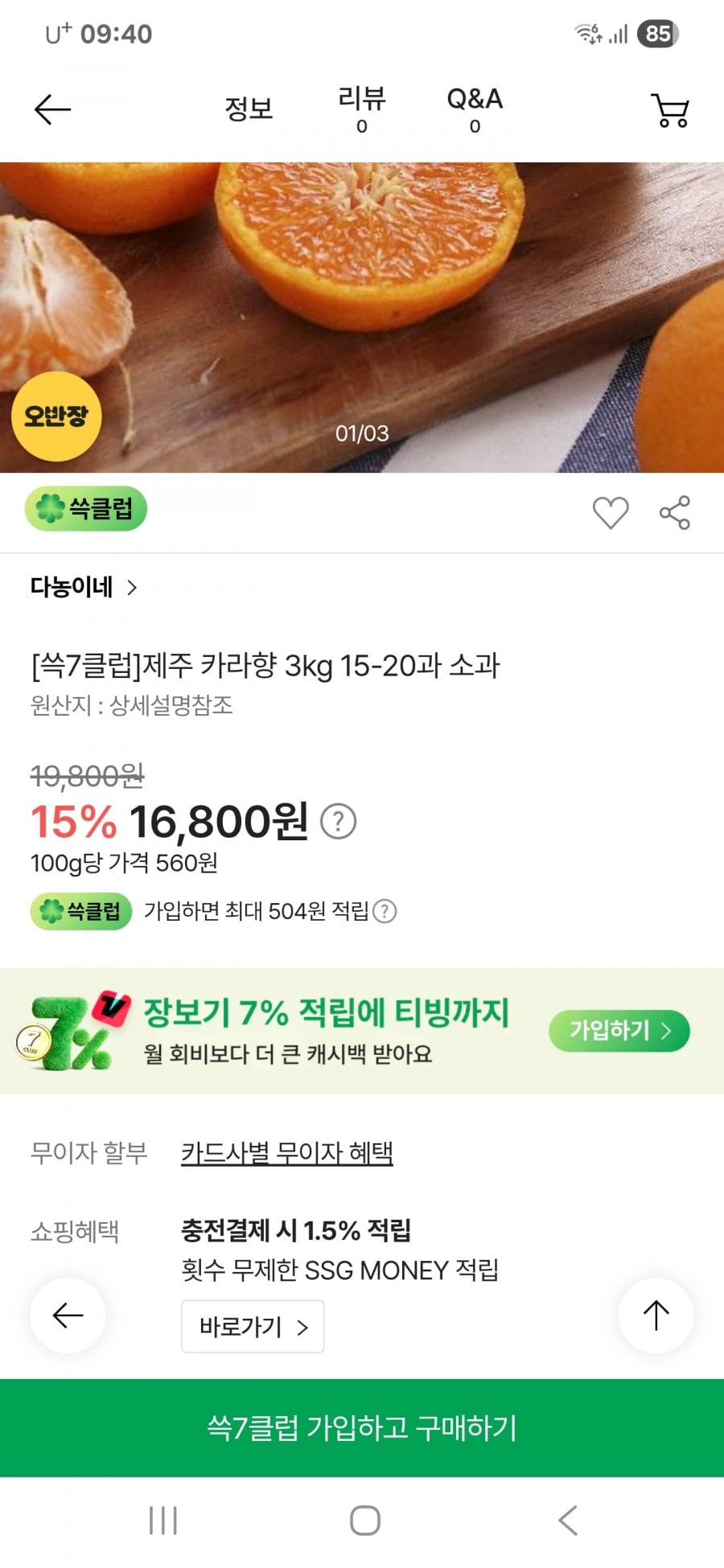
Task: Tap the share icon
Action: (675, 512)
